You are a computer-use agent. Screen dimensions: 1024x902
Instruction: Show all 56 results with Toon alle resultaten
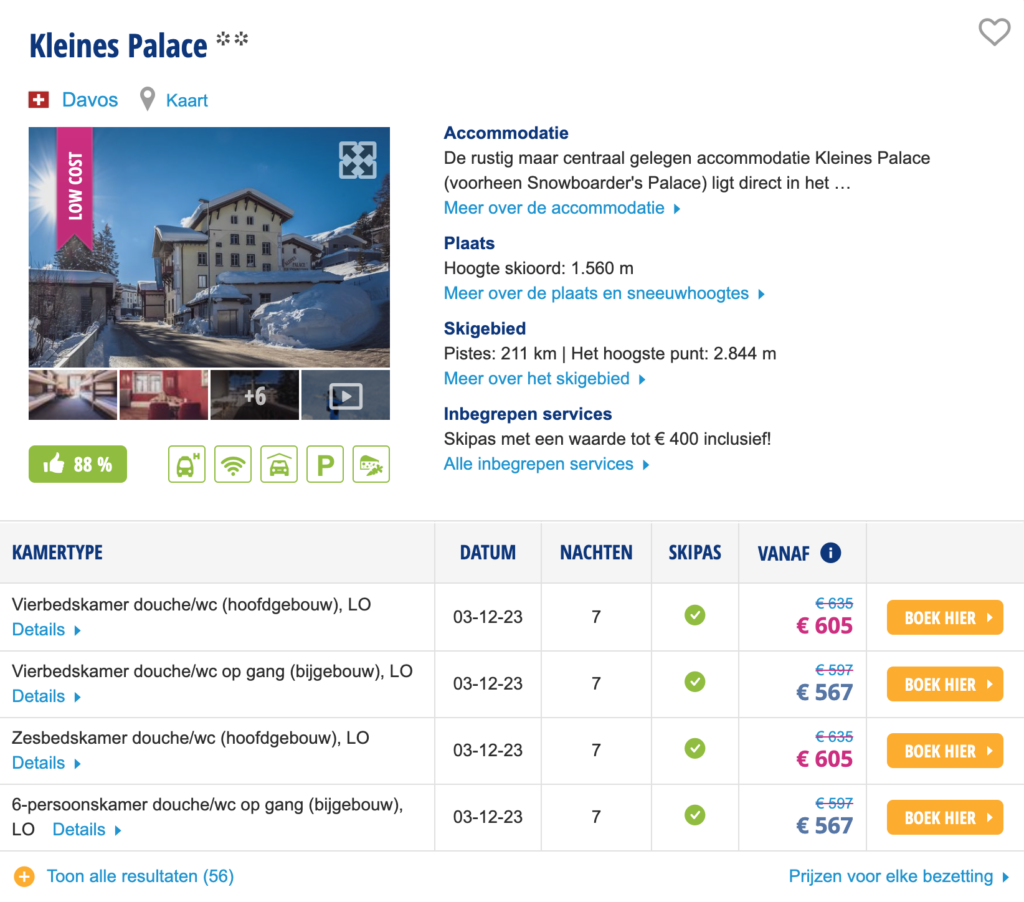(x=139, y=877)
